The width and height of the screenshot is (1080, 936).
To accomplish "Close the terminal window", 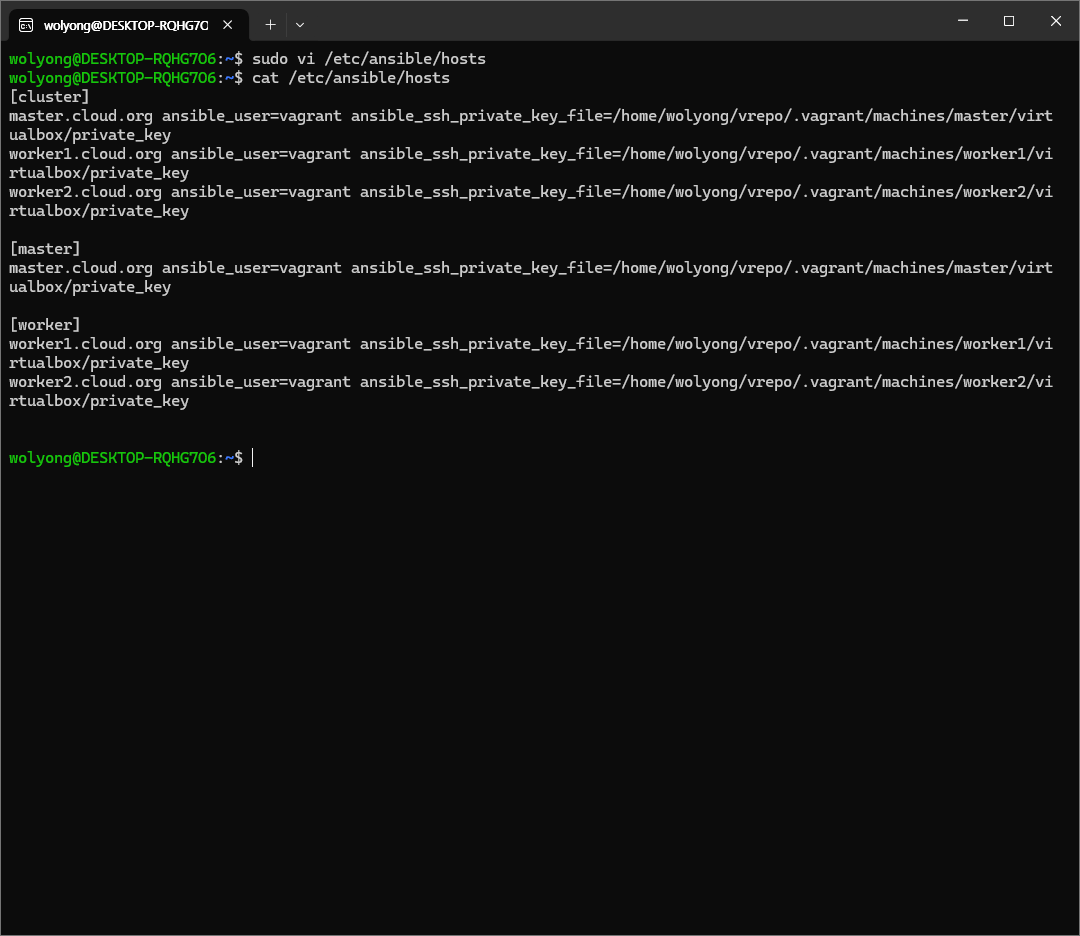I will click(x=1055, y=21).
